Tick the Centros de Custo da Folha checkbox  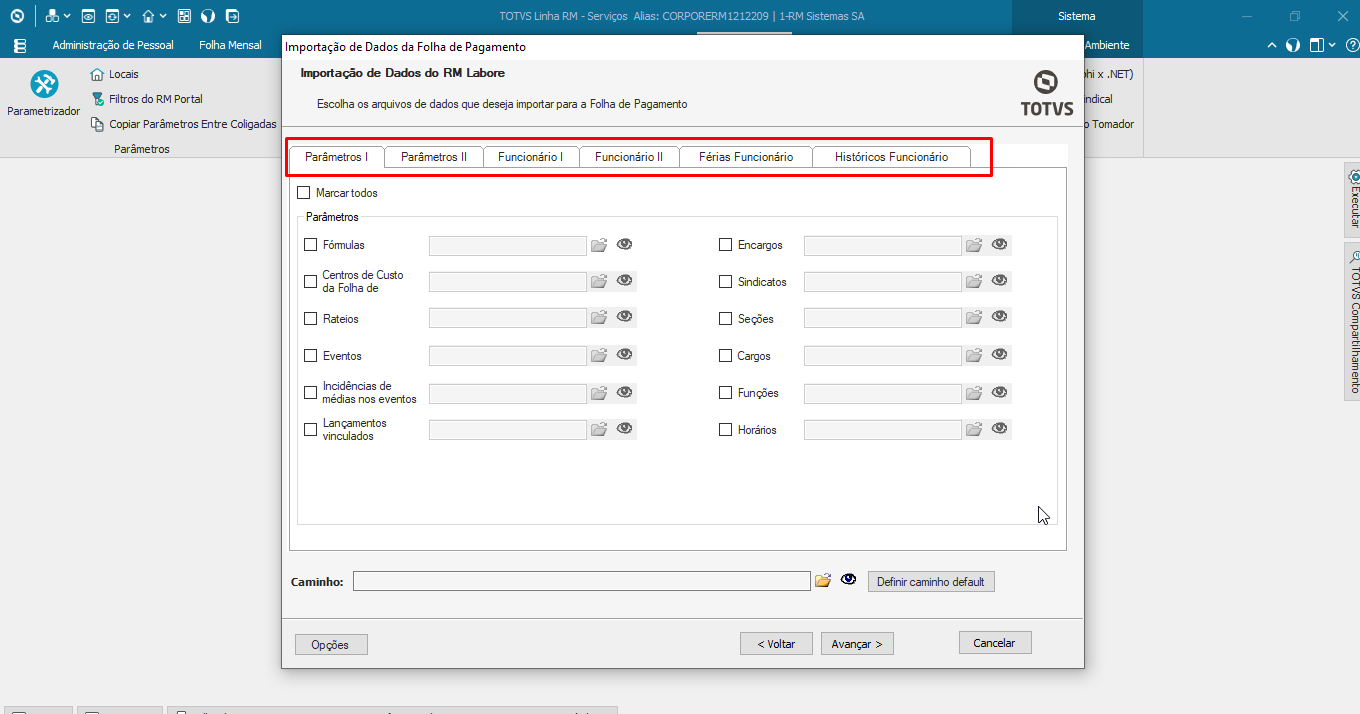[310, 281]
